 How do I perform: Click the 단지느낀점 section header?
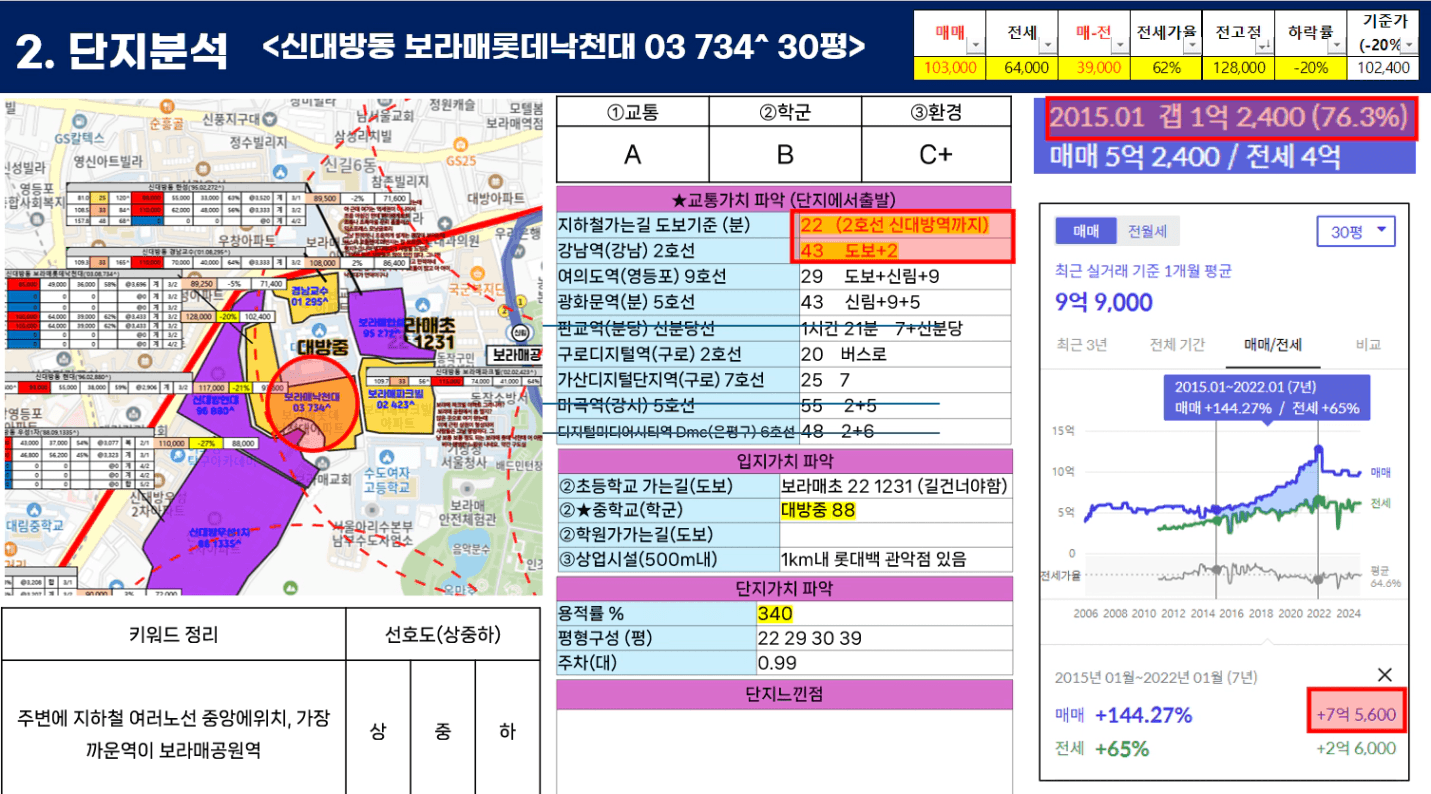tap(784, 694)
